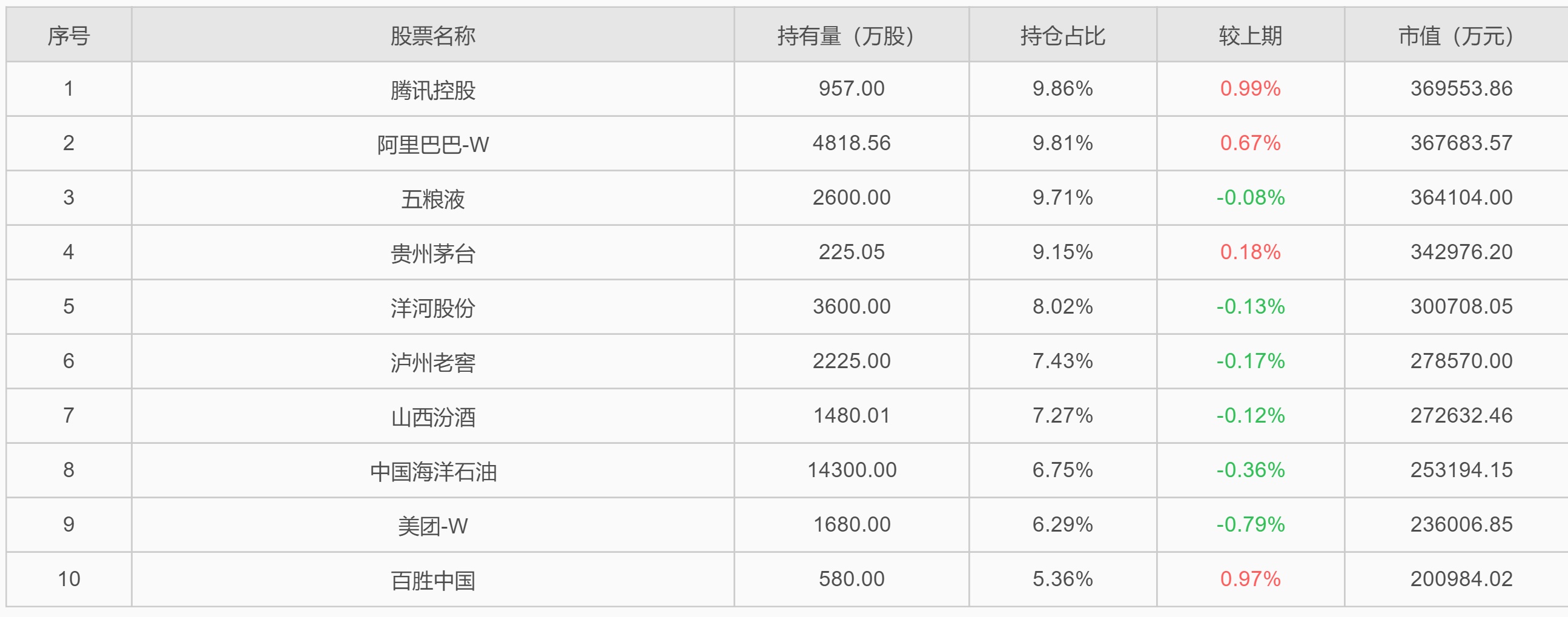Click the green -0.79% change value
1568x617 pixels.
[1250, 524]
